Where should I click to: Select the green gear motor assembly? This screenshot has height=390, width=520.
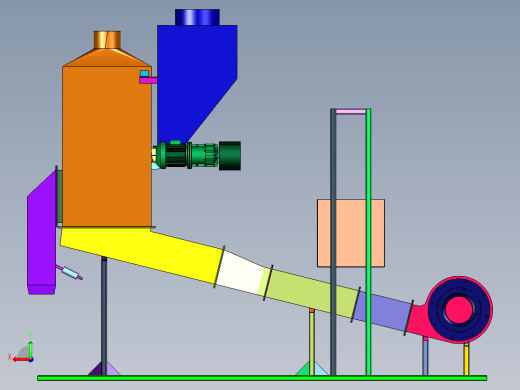pos(187,155)
